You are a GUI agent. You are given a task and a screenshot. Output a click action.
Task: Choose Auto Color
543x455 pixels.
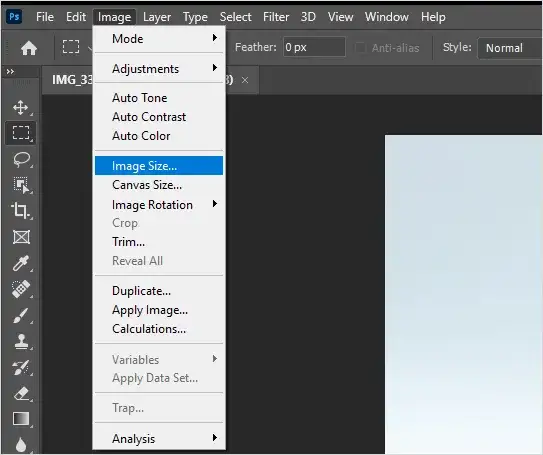(x=159, y=136)
